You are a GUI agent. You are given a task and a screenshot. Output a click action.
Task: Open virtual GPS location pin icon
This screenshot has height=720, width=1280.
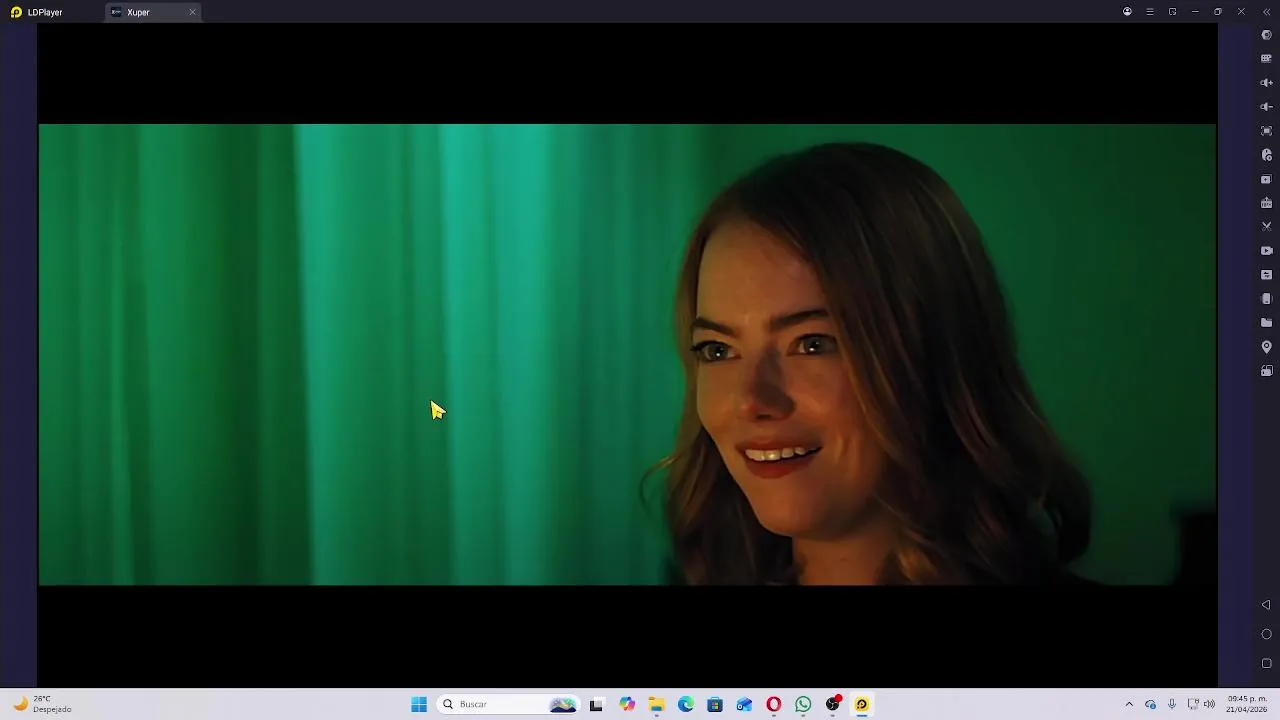point(1266,347)
